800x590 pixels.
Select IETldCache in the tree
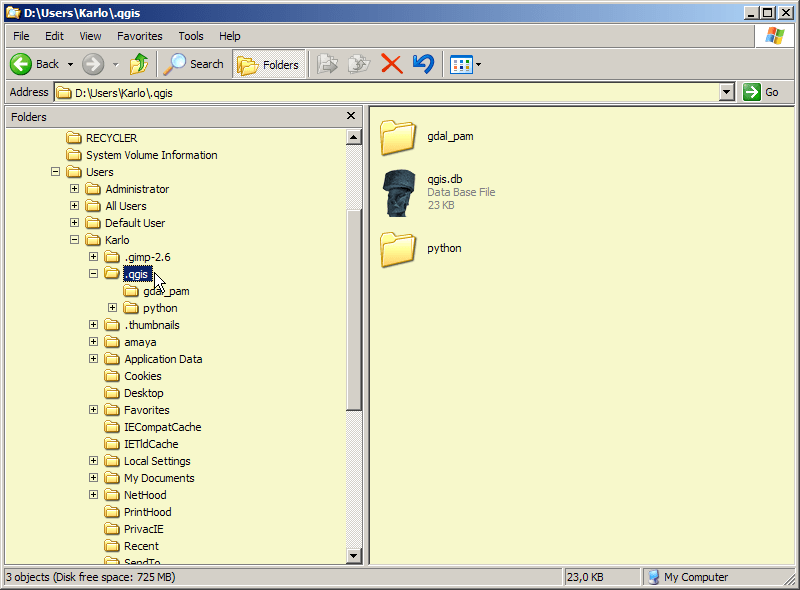click(x=151, y=444)
